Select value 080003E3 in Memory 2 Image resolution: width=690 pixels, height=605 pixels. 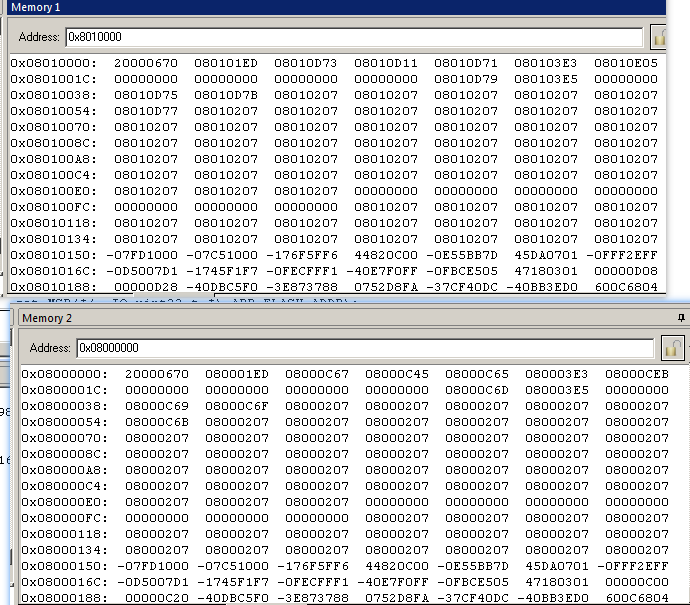pos(557,374)
